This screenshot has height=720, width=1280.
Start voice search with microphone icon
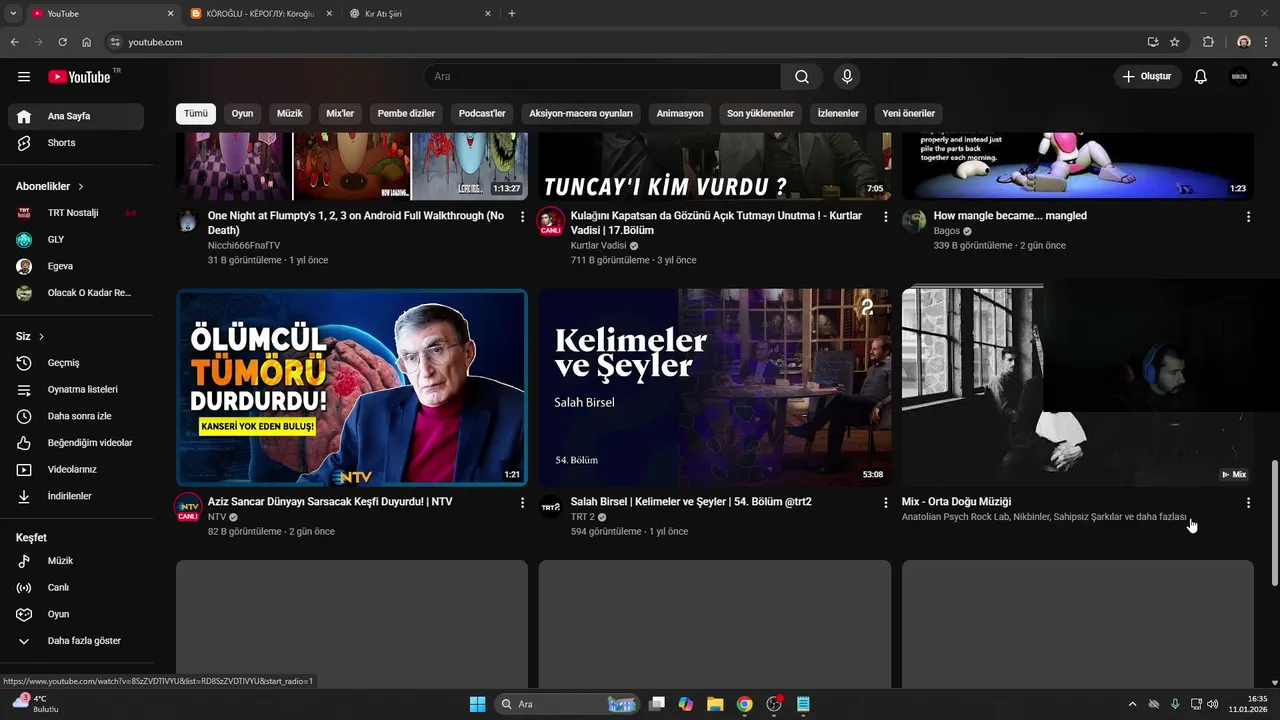tap(847, 77)
